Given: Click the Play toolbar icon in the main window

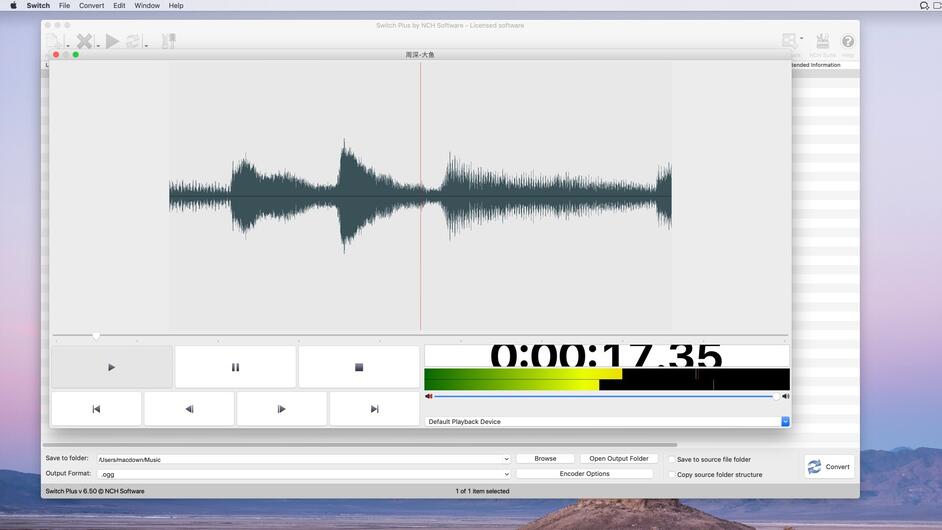Looking at the screenshot, I should coord(112,41).
